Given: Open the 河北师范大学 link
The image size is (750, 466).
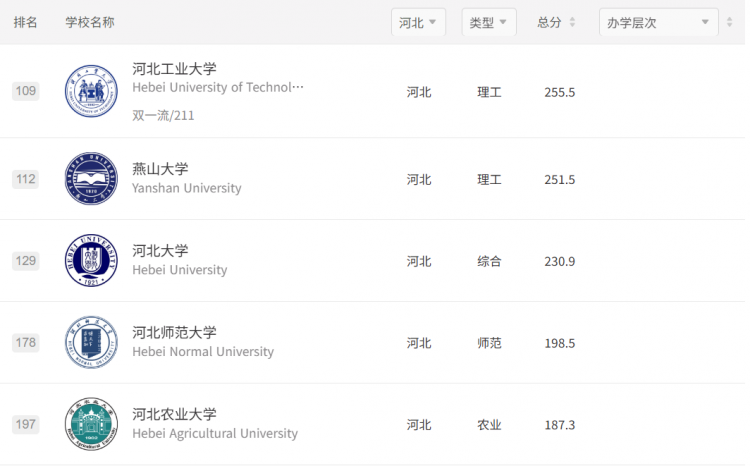Looking at the screenshot, I should [174, 333].
